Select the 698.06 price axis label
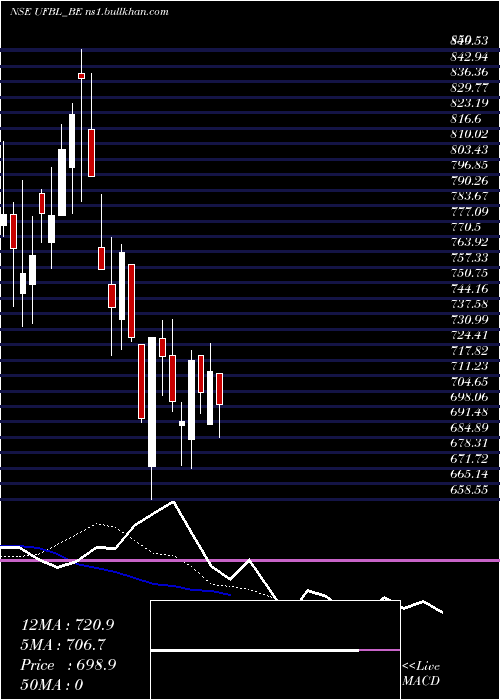This screenshot has width=500, height=700. coord(469,397)
